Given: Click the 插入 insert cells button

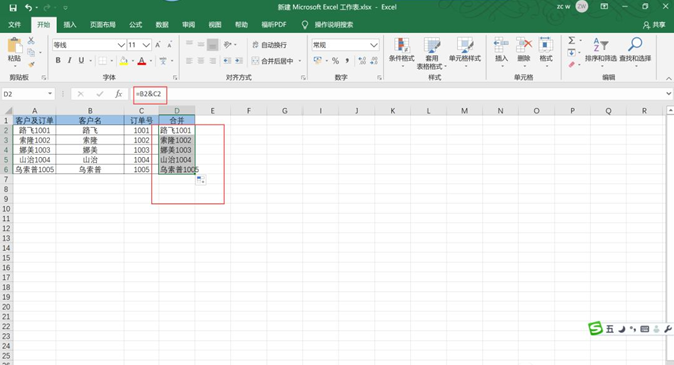Looking at the screenshot, I should click(x=501, y=53).
